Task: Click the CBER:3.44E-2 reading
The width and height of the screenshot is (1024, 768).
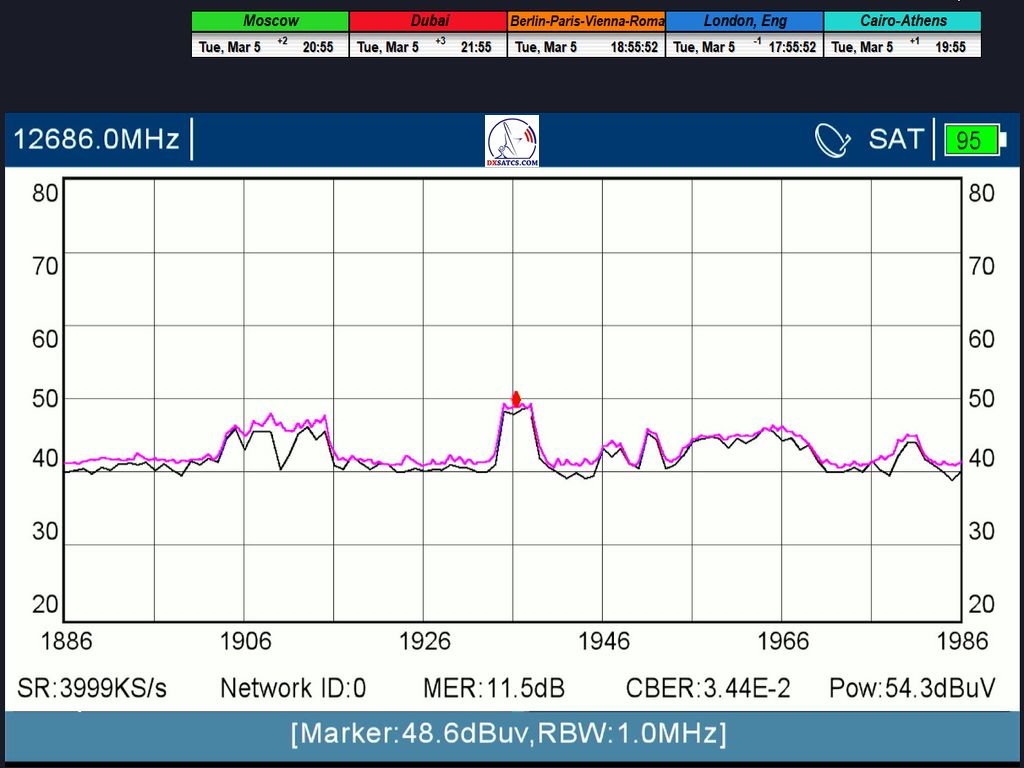Action: click(x=708, y=688)
